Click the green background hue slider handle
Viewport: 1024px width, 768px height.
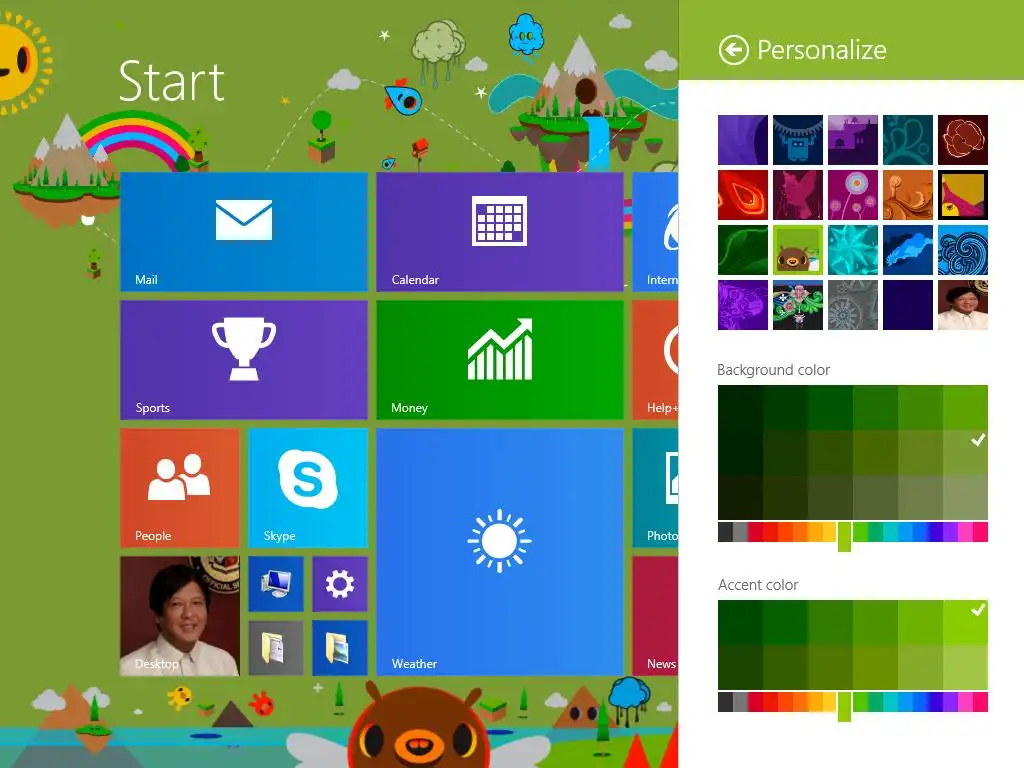844,536
